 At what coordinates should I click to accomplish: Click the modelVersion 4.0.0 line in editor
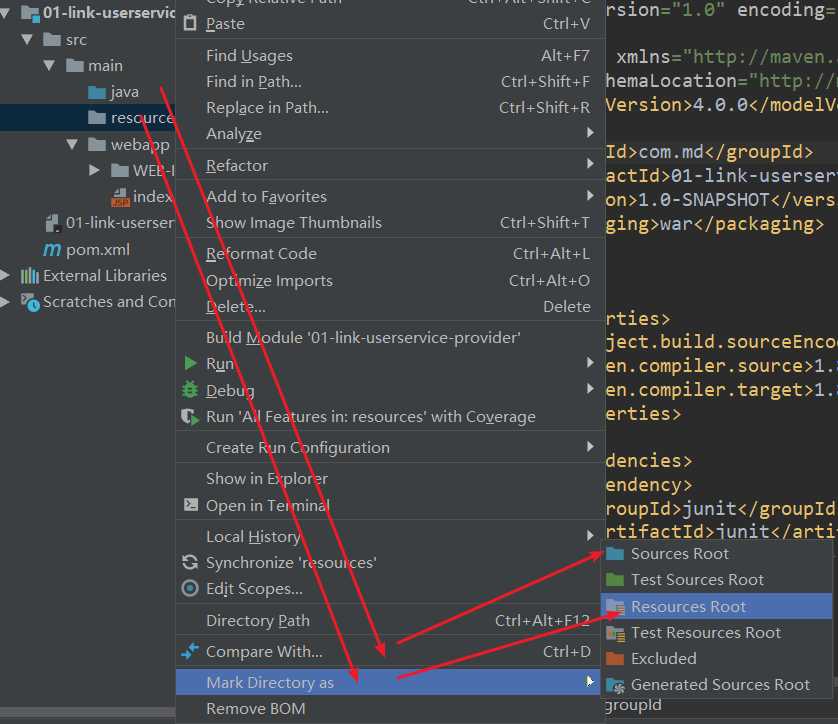(x=721, y=104)
